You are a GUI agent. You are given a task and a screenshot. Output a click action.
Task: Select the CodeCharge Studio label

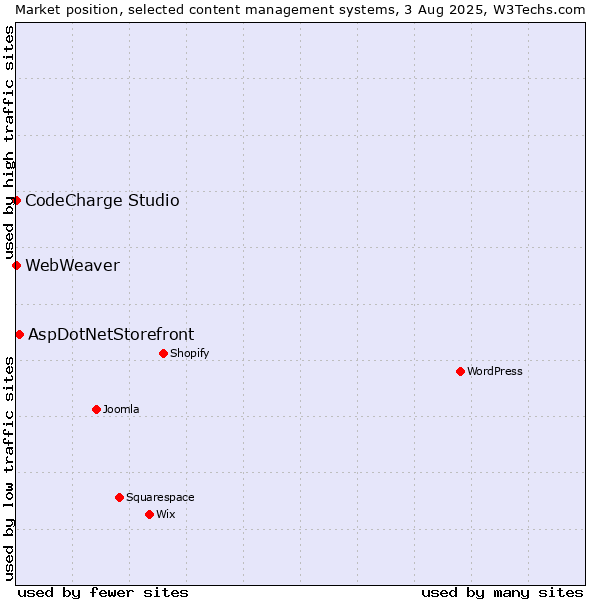tap(102, 201)
